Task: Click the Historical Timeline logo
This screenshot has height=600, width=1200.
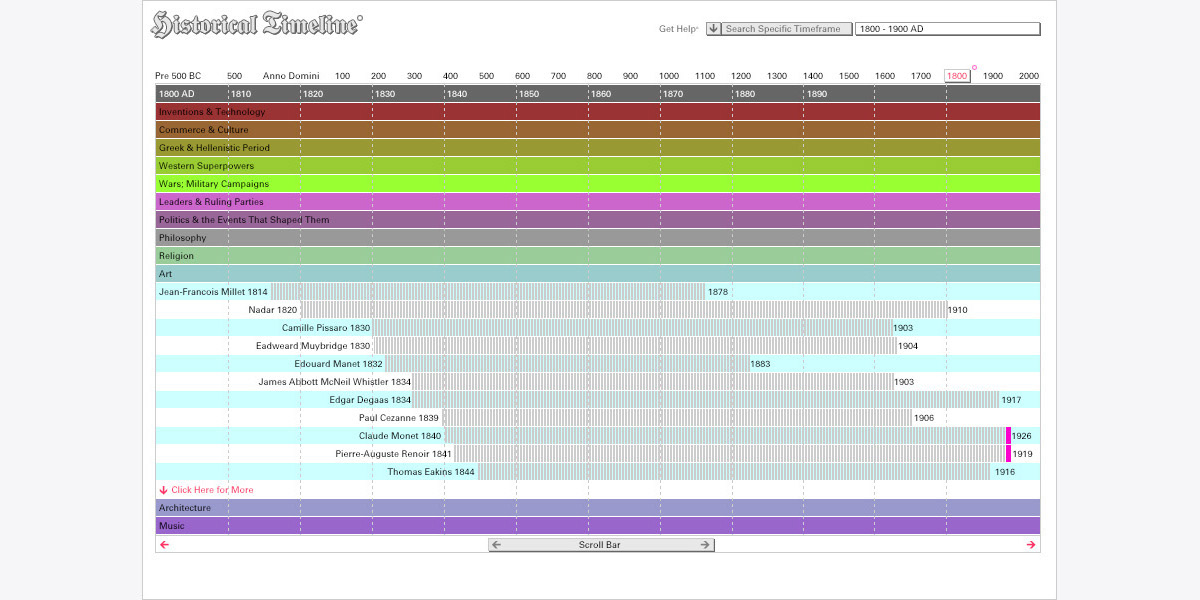Action: point(256,25)
